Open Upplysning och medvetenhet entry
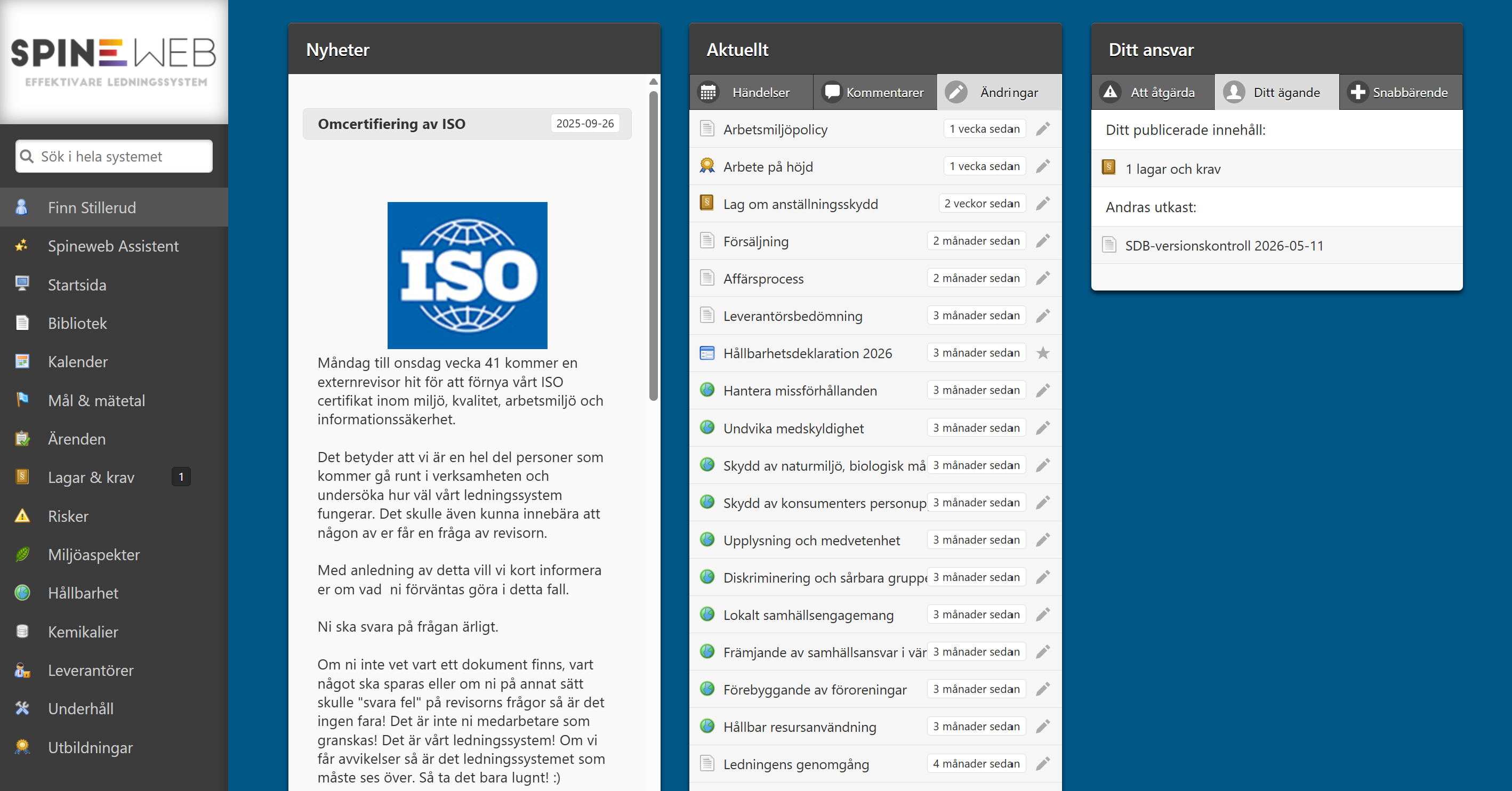The height and width of the screenshot is (791, 1512). click(811, 540)
